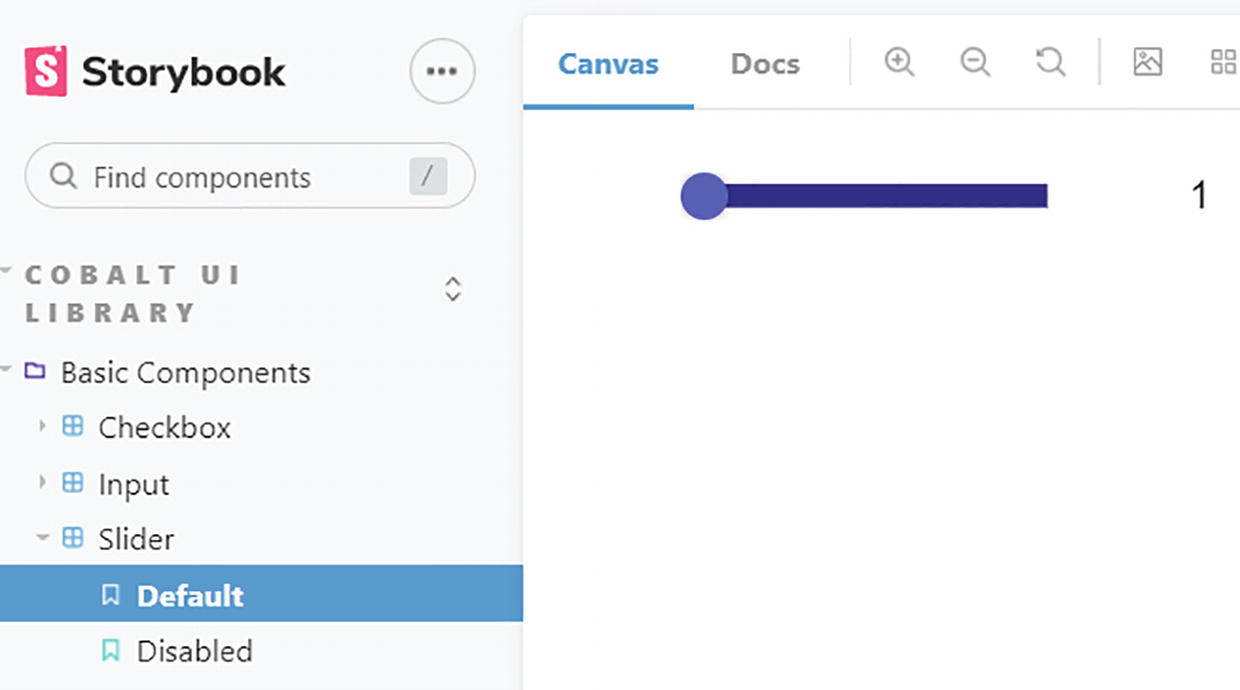This screenshot has width=1240, height=690.
Task: Click the zoom in magnifier icon
Action: click(x=899, y=62)
